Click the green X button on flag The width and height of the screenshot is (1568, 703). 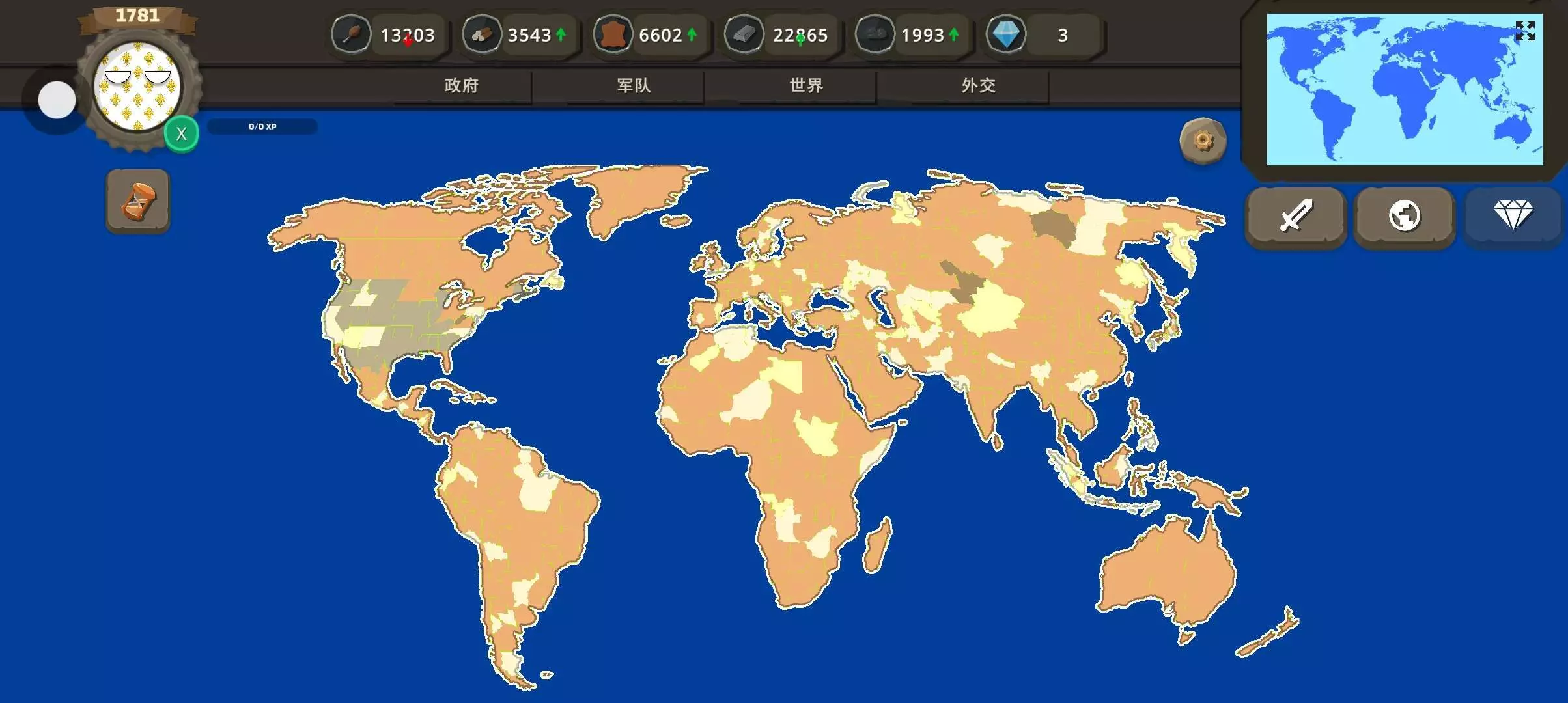point(182,134)
